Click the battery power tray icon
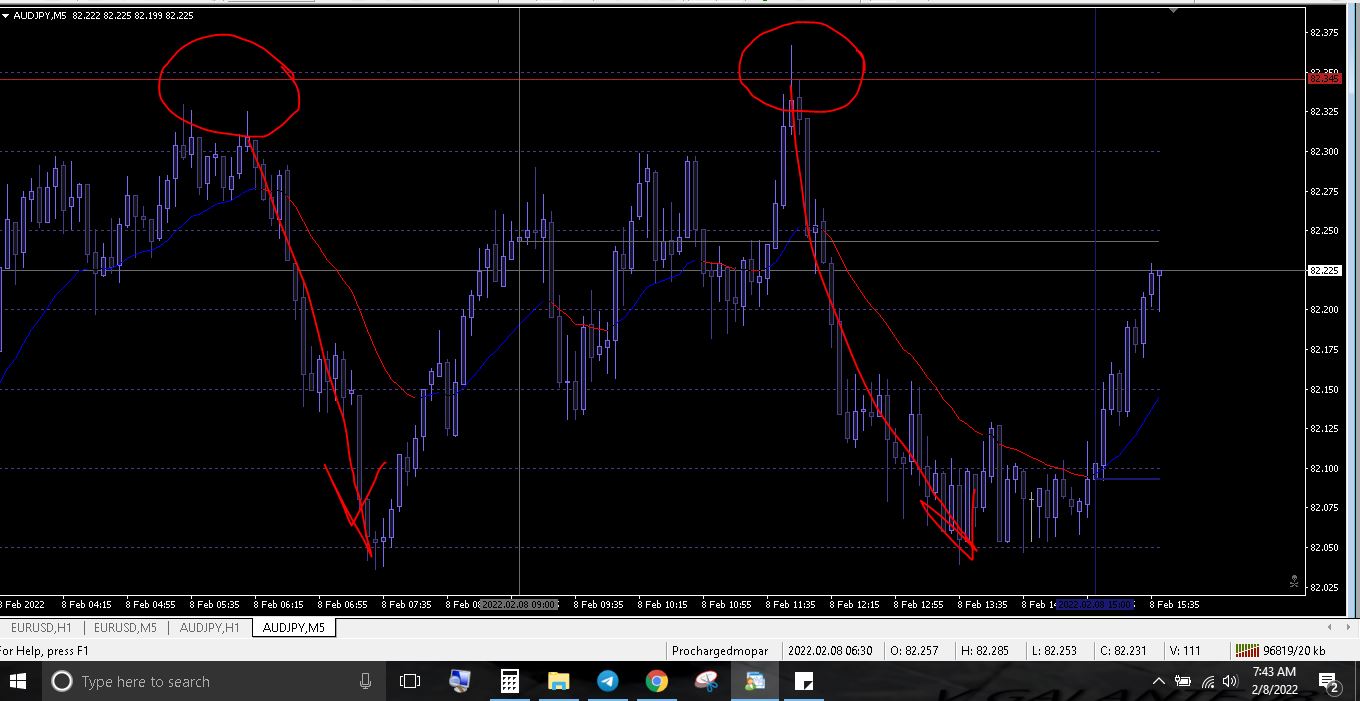 click(x=1183, y=681)
